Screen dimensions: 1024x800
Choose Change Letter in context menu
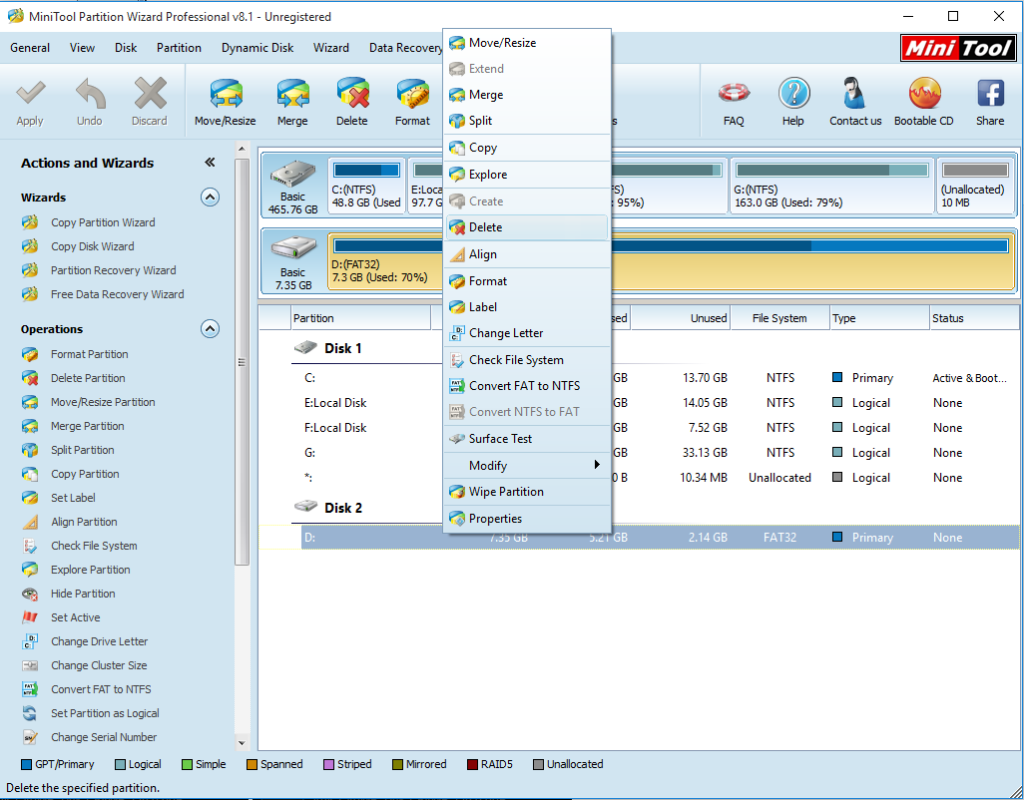(527, 333)
